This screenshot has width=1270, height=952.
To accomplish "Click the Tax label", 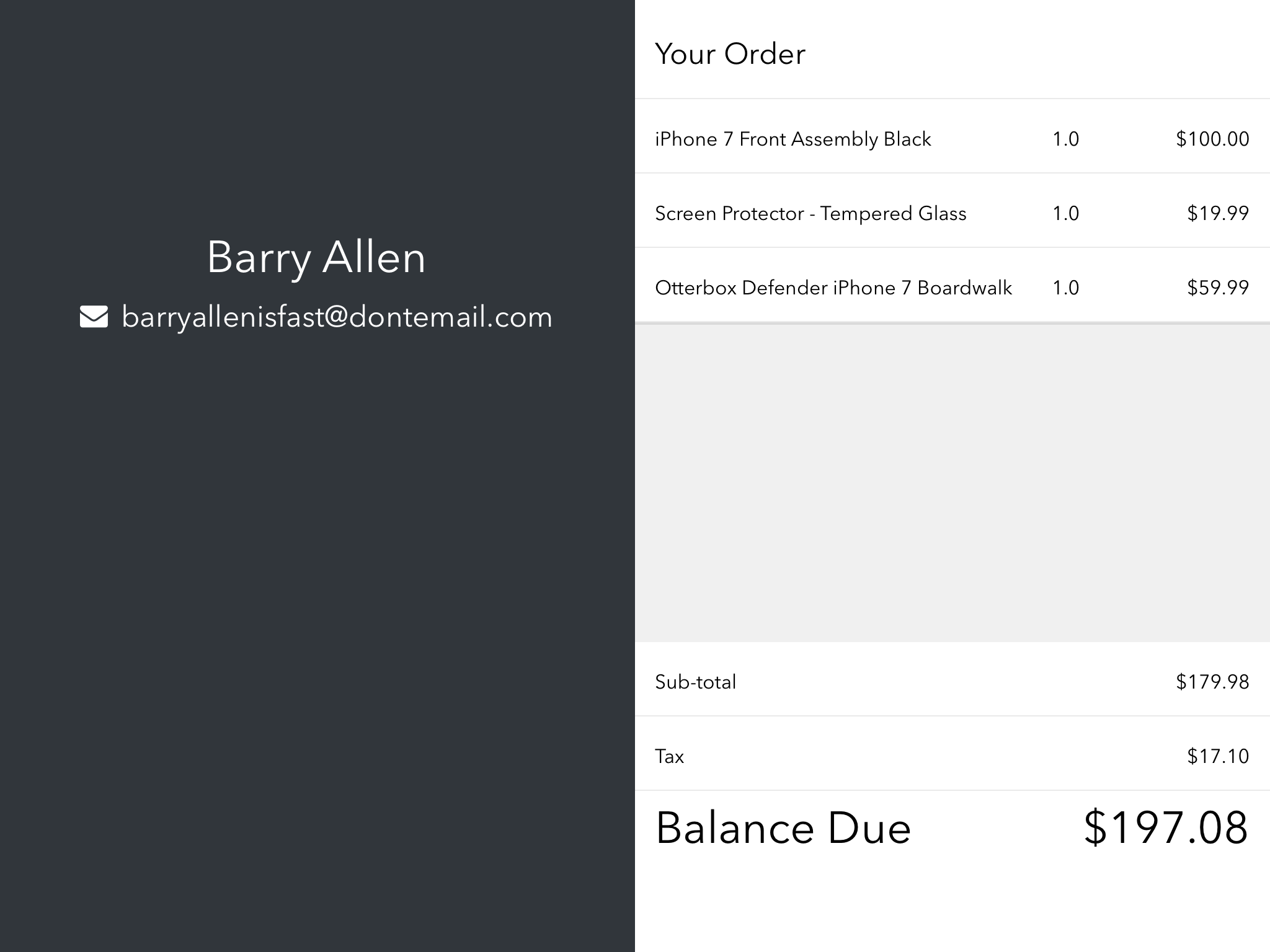I will click(669, 756).
